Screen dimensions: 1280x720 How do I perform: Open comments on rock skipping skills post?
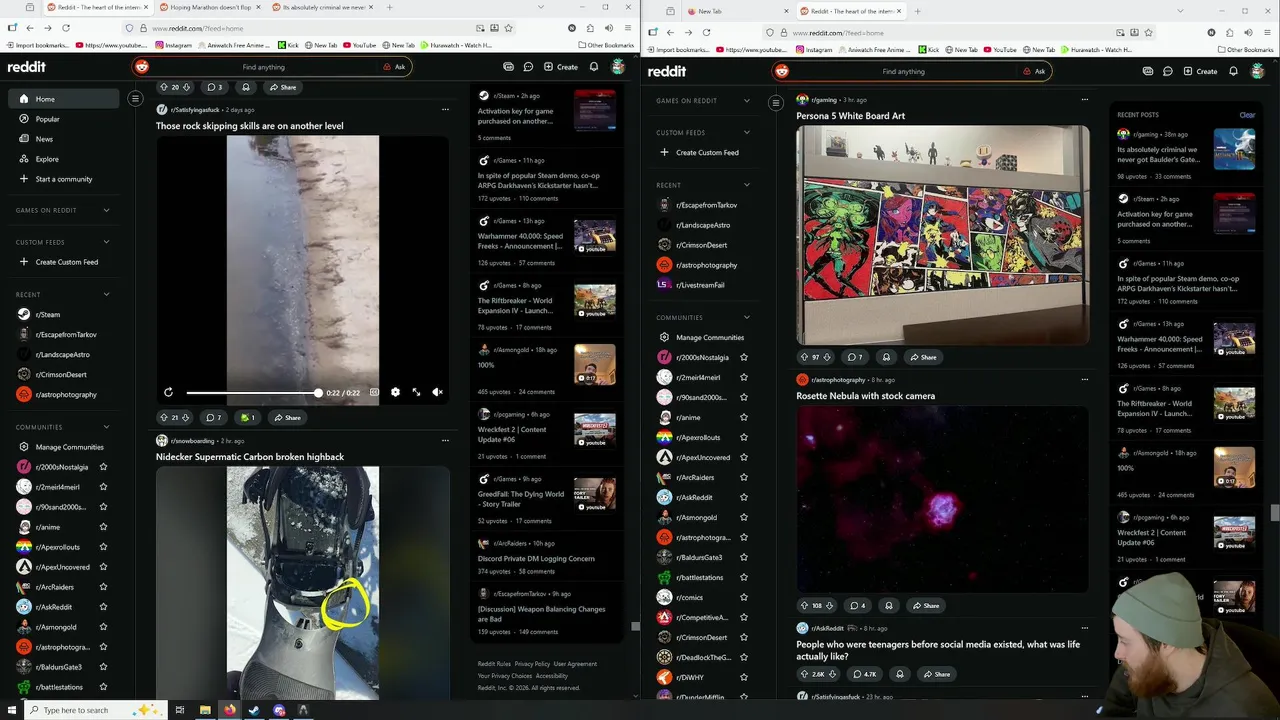pos(213,417)
